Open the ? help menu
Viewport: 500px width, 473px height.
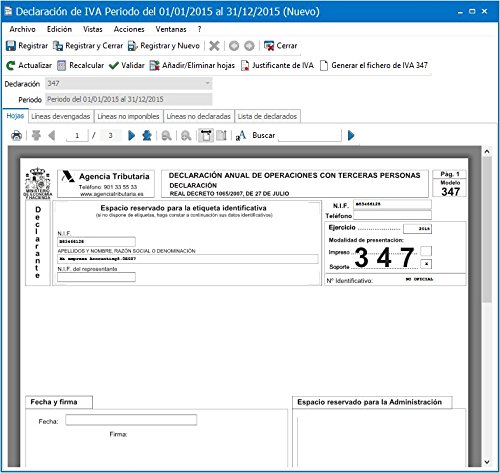tap(199, 29)
